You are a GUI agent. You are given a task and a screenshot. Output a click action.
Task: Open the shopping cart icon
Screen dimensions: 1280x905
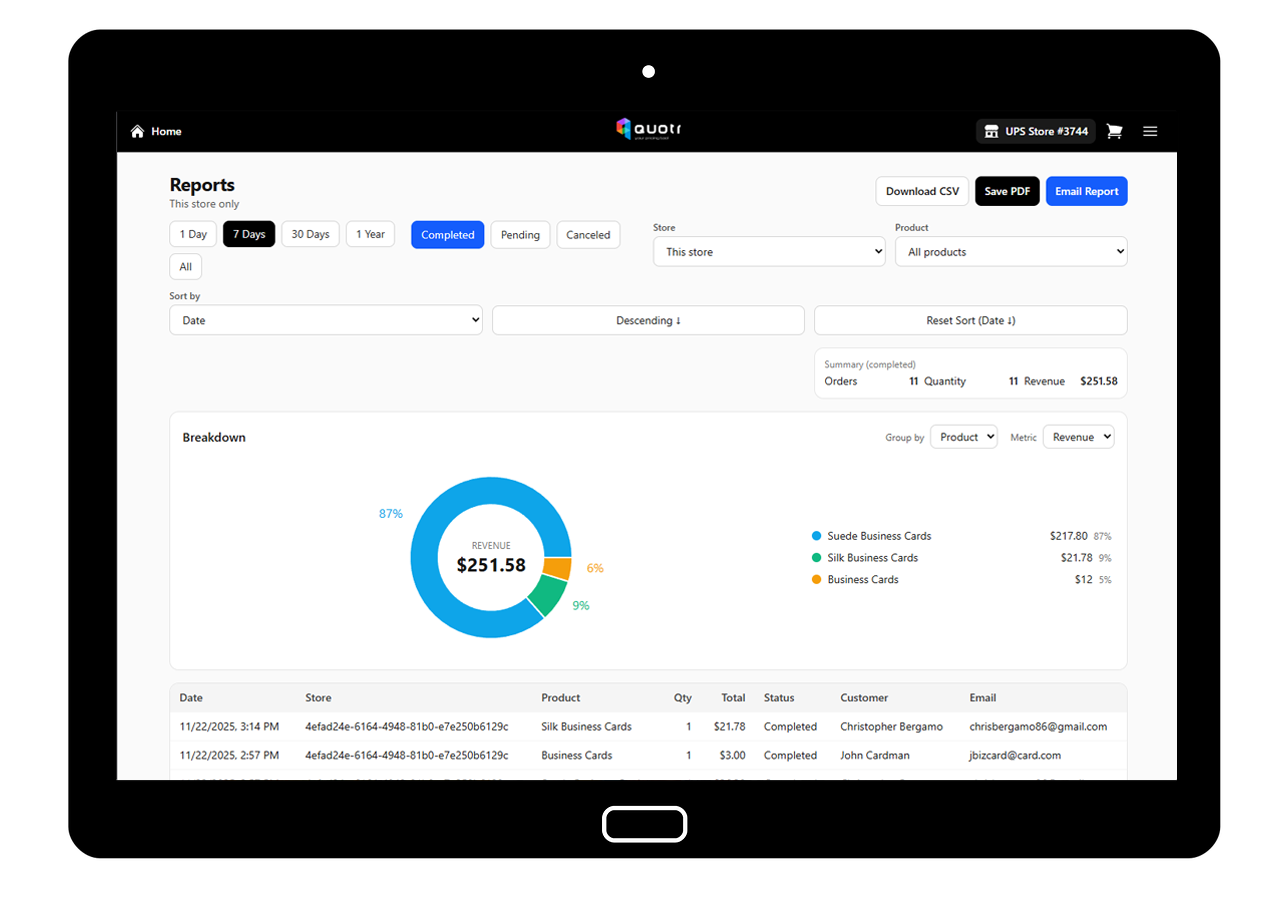1114,131
